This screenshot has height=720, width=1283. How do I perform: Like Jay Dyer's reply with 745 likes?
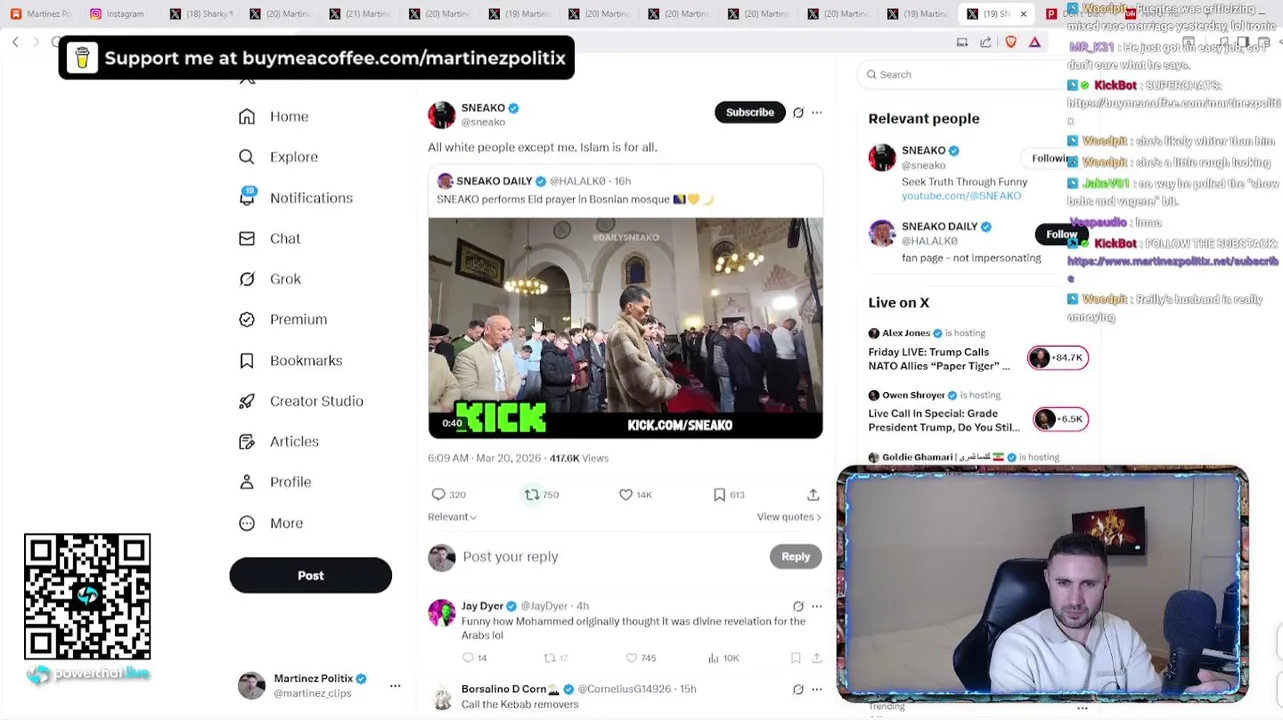(631, 658)
